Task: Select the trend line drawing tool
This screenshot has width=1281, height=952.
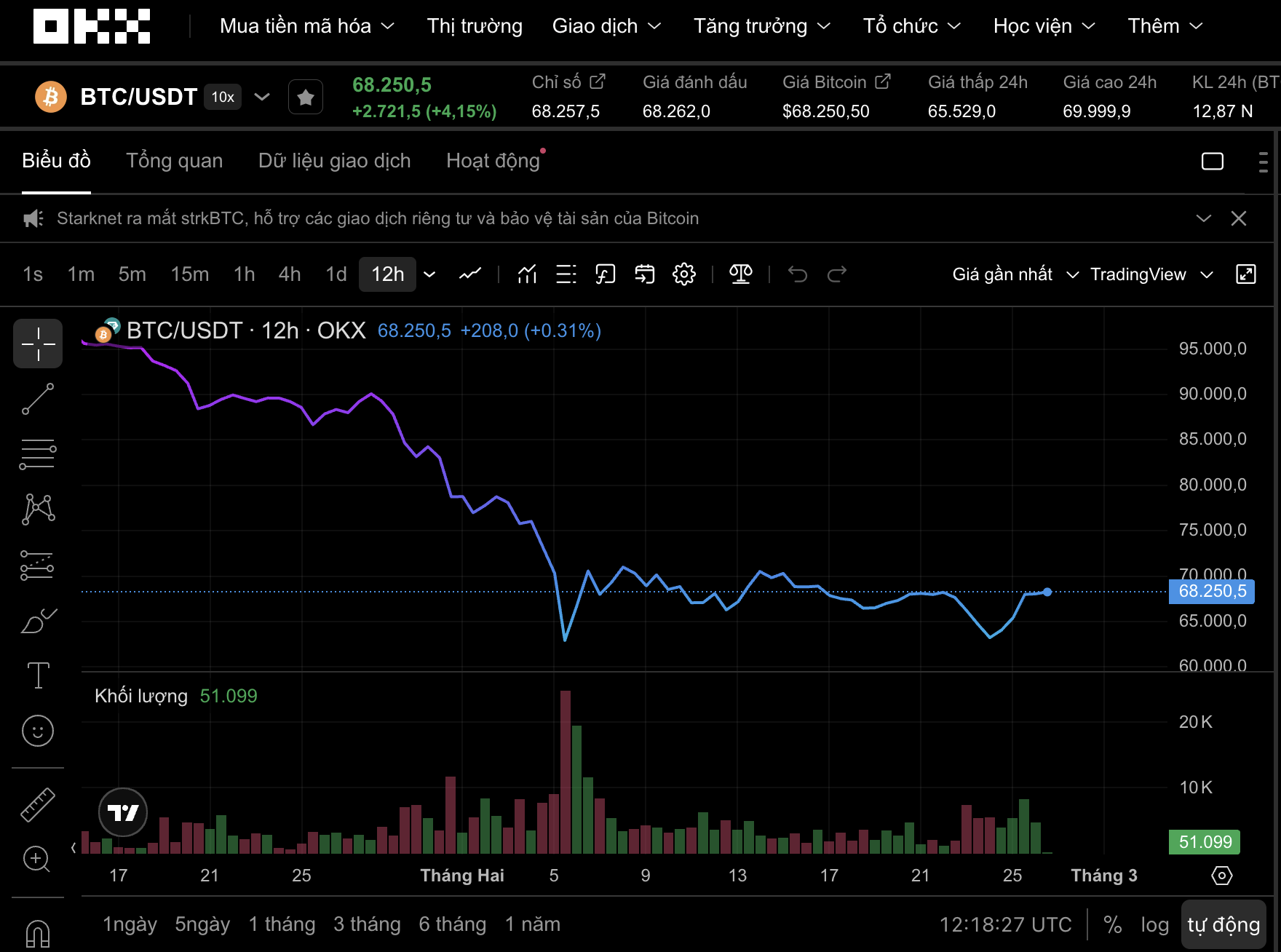Action: click(38, 399)
